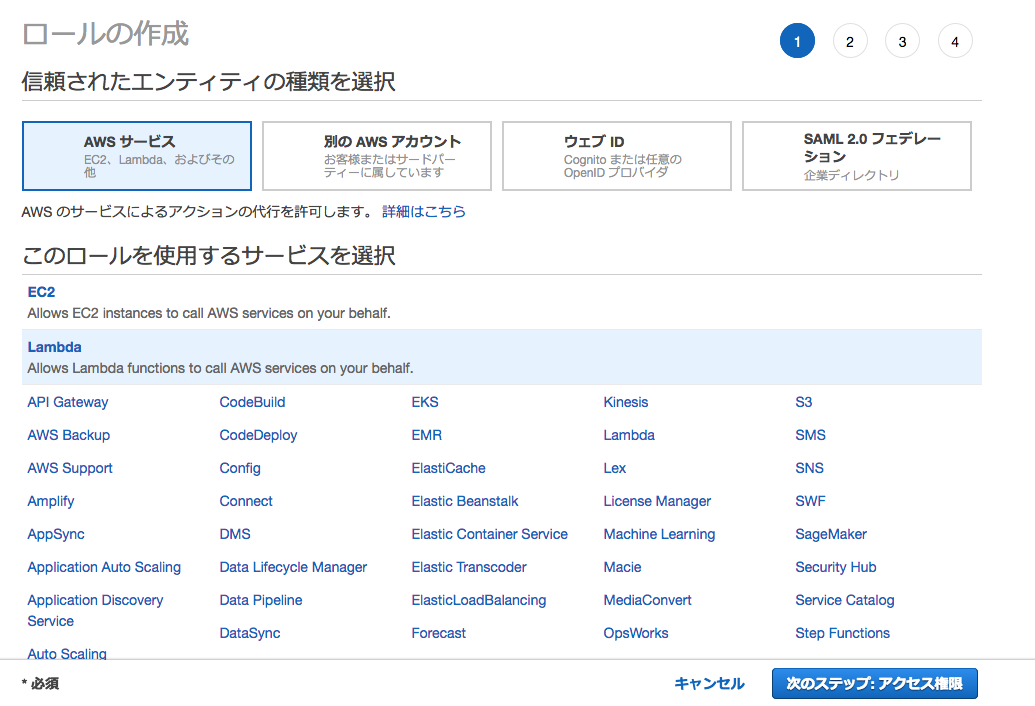Choose the ElastiCache service link
This screenshot has height=706, width=1035.
pyautogui.click(x=448, y=468)
